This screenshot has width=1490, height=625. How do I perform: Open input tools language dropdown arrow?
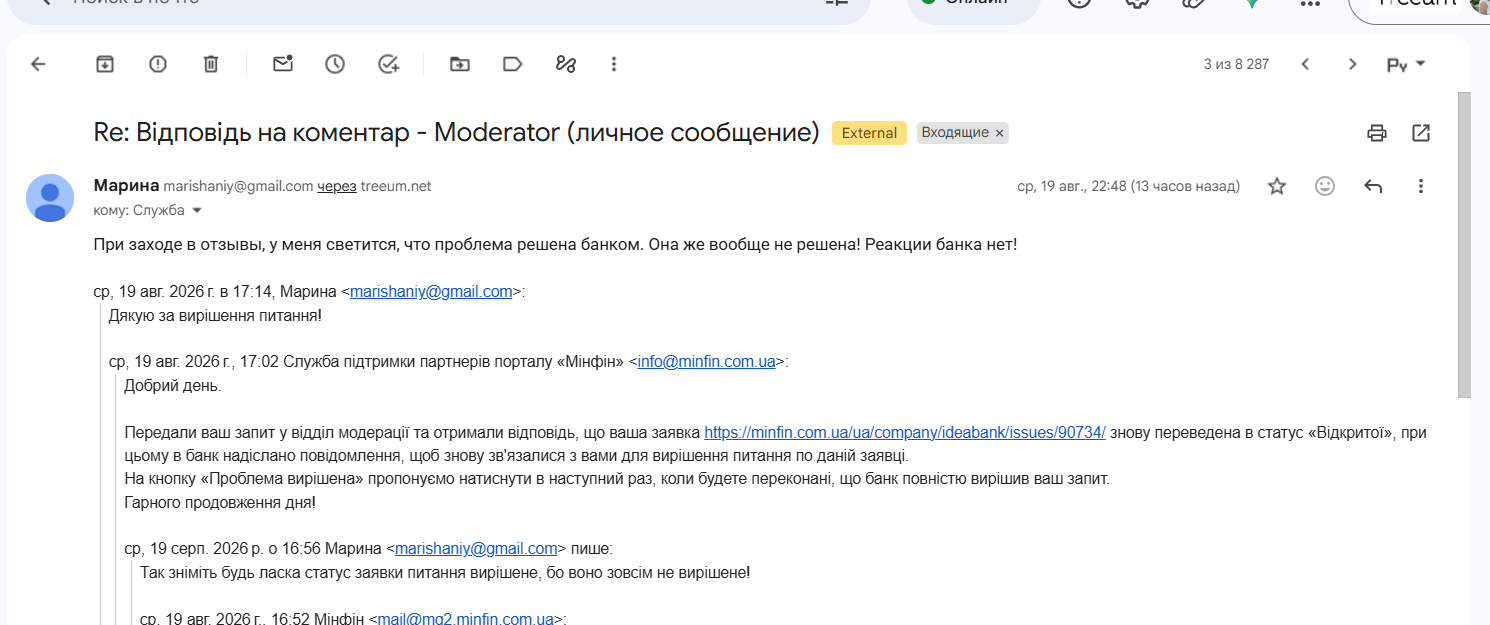(1421, 64)
